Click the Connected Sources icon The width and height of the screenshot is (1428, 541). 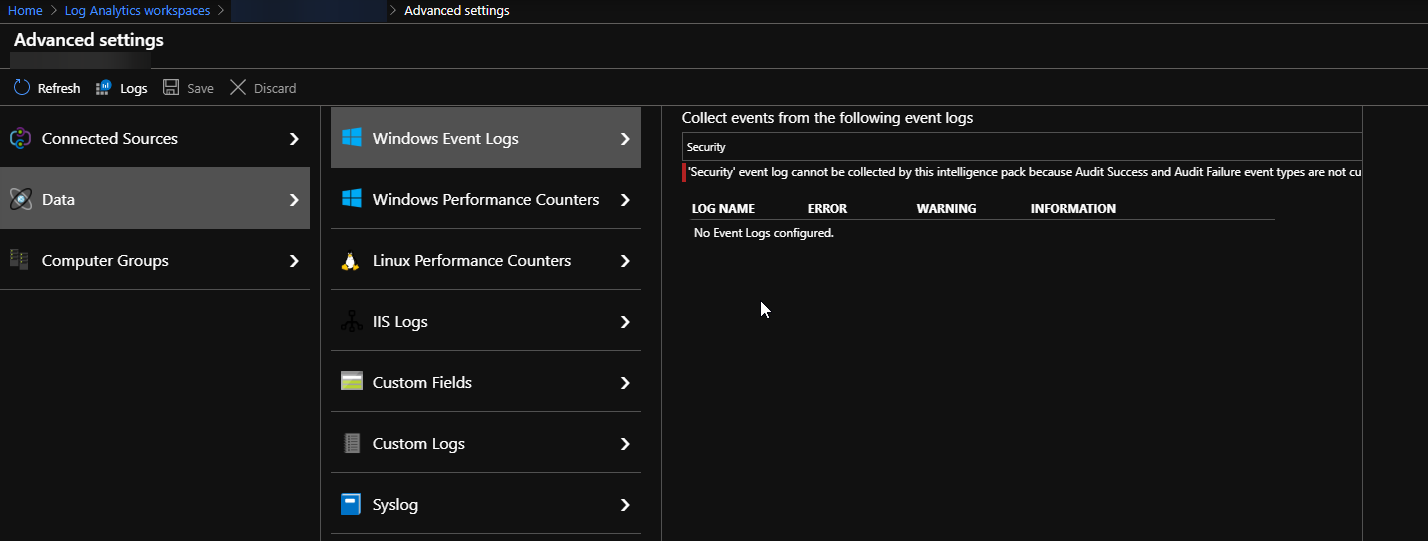pos(20,139)
